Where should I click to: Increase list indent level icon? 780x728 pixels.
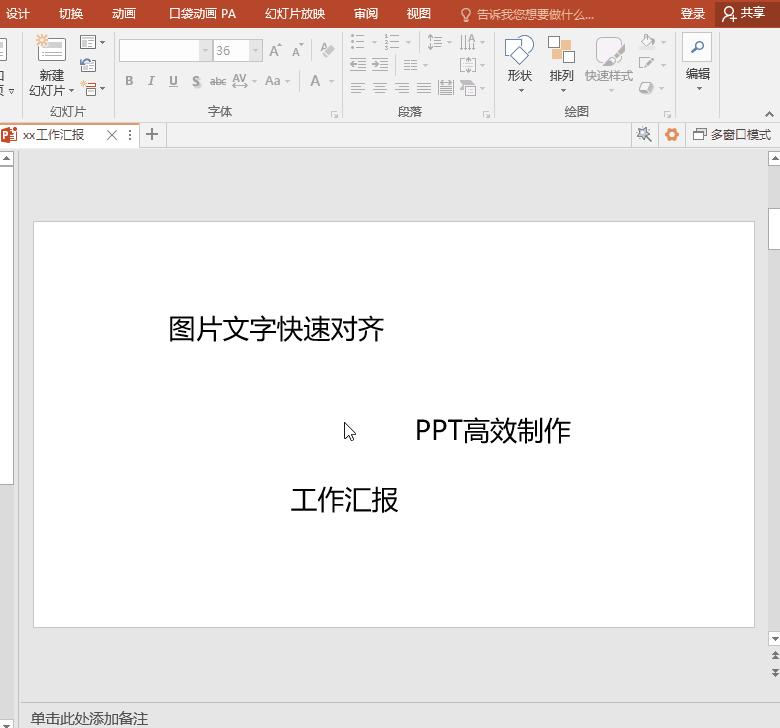pos(380,64)
